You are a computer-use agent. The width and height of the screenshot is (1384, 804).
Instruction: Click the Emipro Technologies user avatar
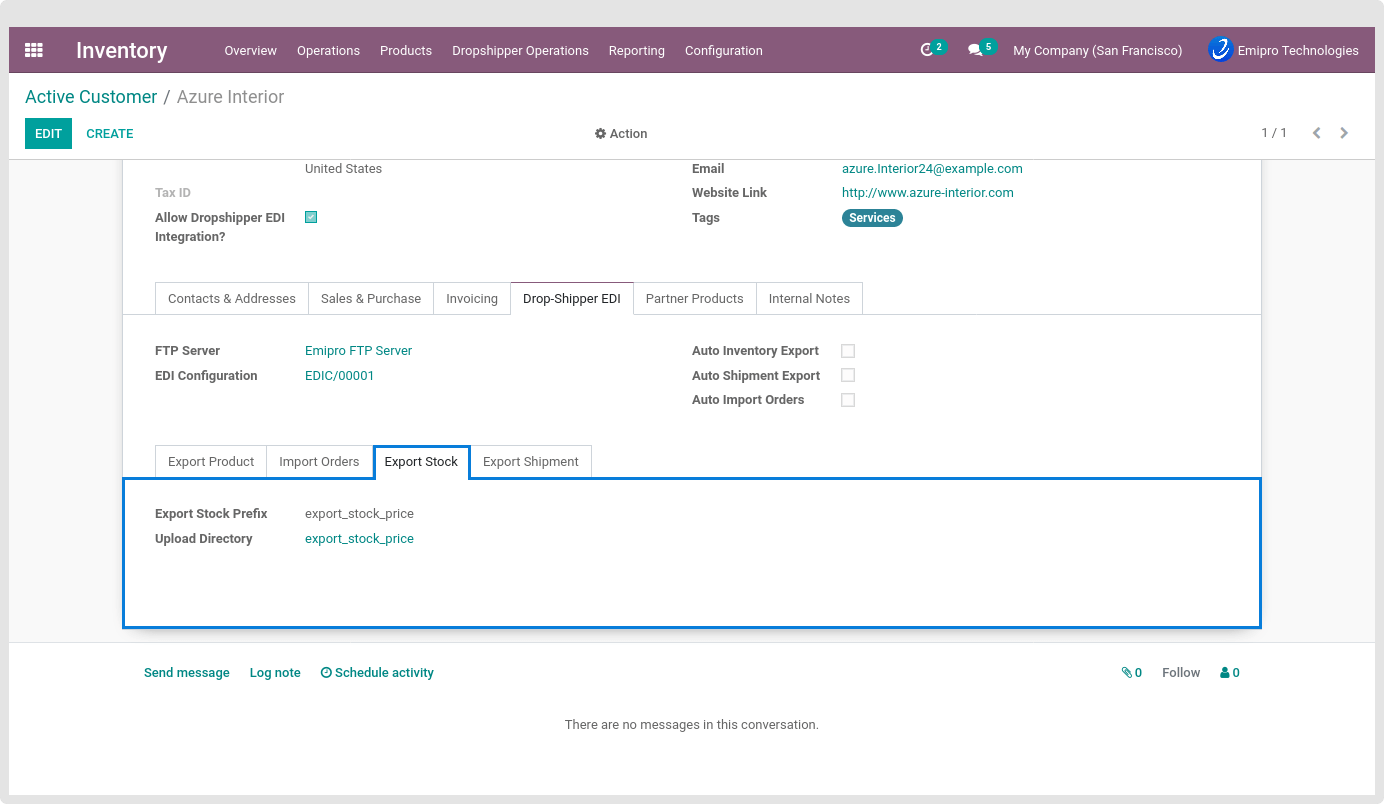click(x=1220, y=50)
